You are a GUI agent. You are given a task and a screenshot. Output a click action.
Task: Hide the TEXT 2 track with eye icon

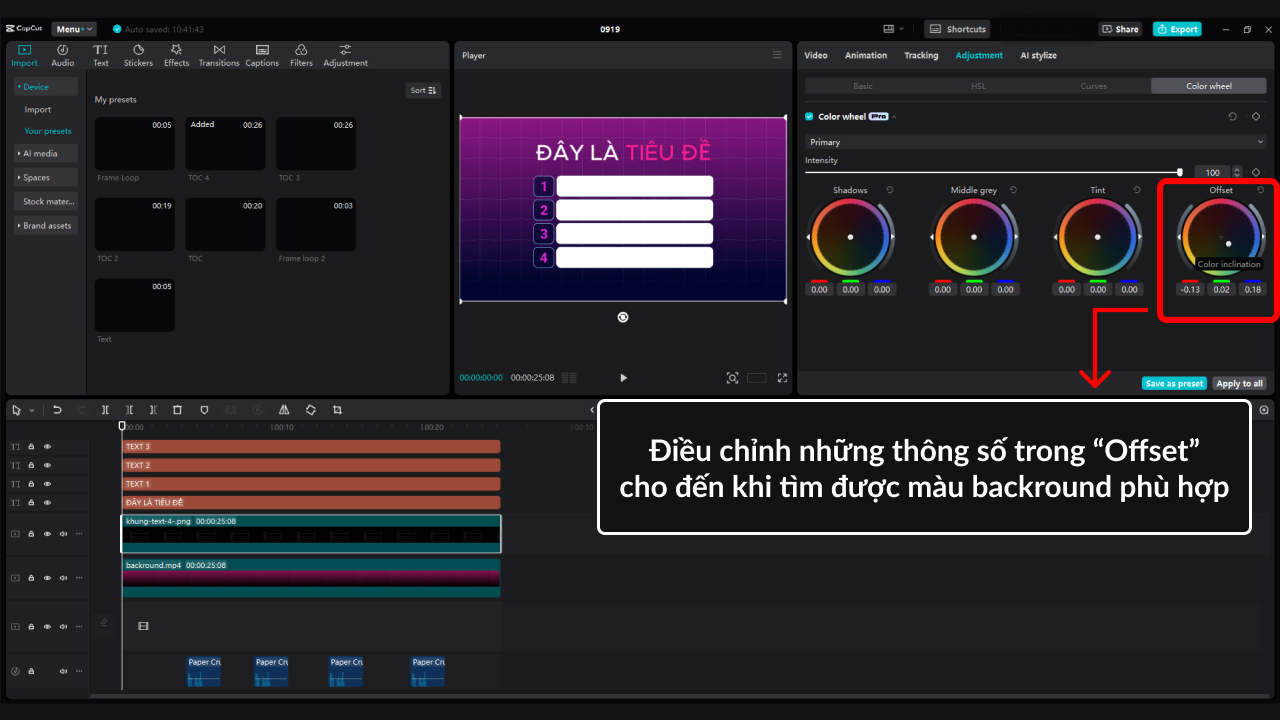pos(47,465)
